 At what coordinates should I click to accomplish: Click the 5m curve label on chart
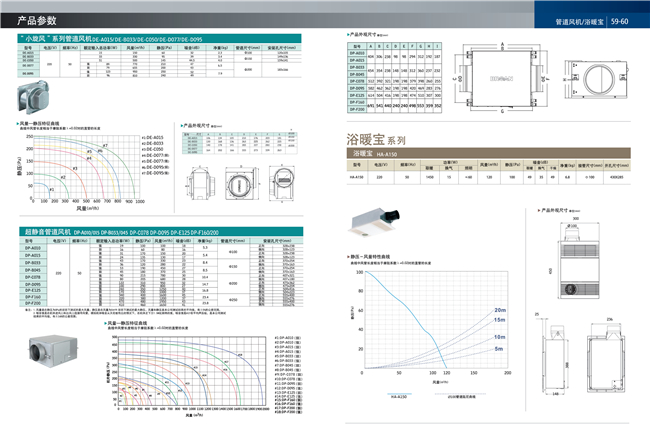500,348
